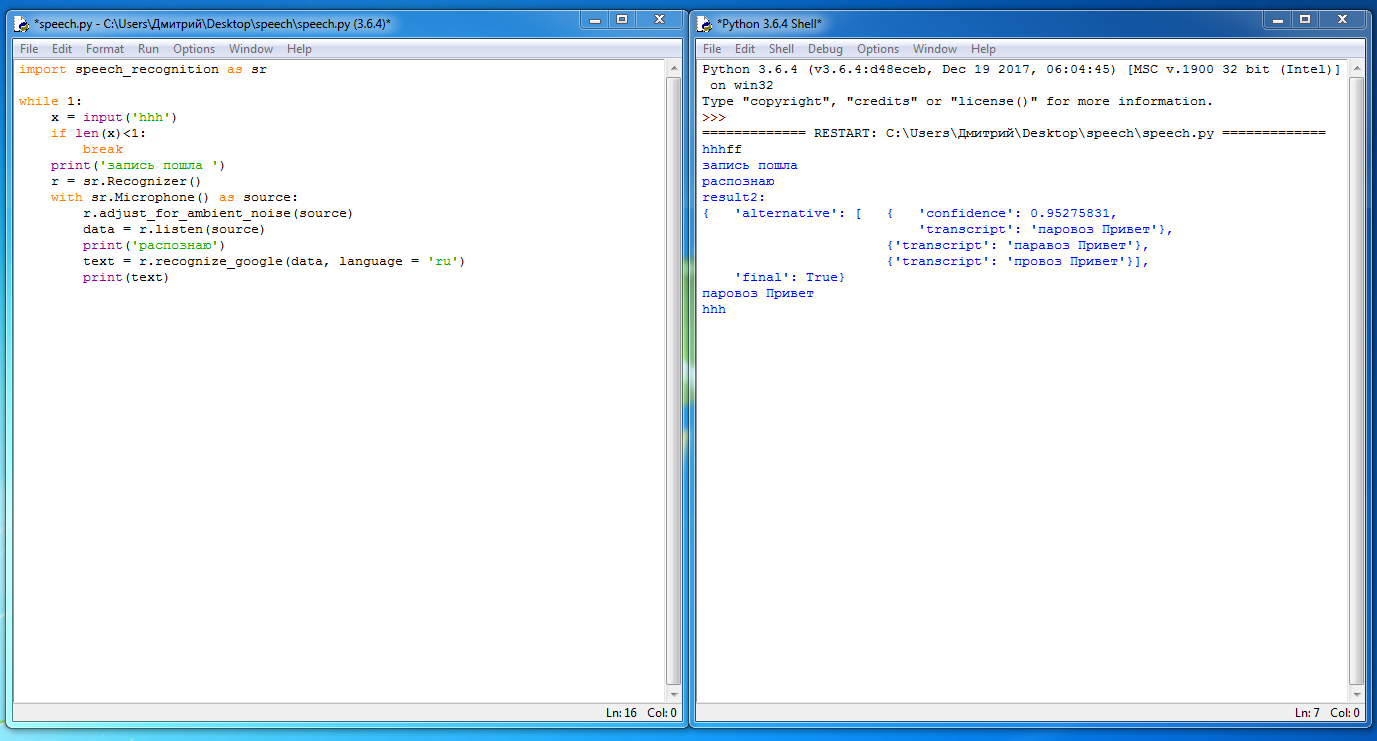
Task: Click r.adjust_for_ambient_noise(source) line
Action: [218, 214]
